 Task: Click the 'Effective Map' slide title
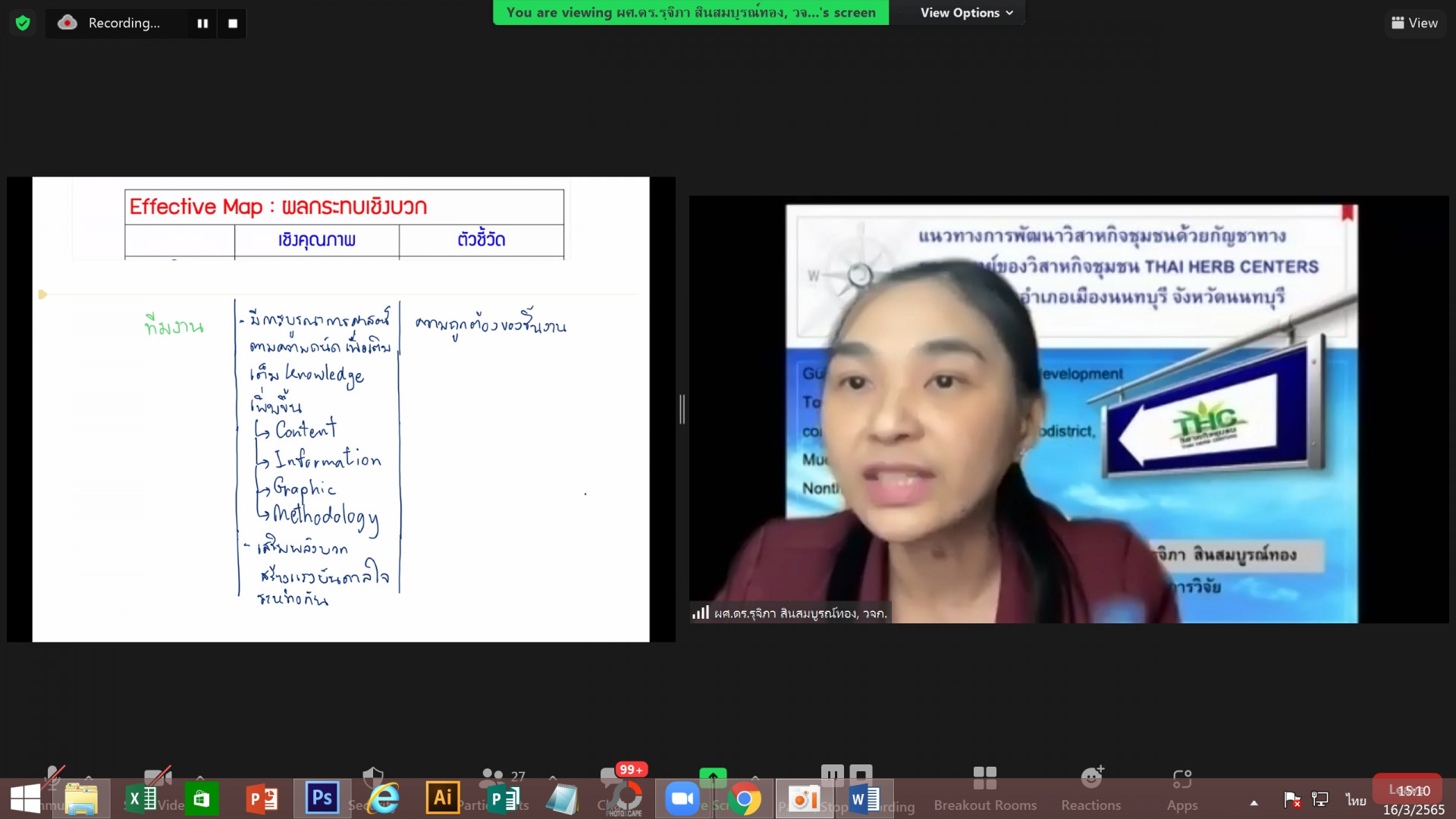coord(278,206)
